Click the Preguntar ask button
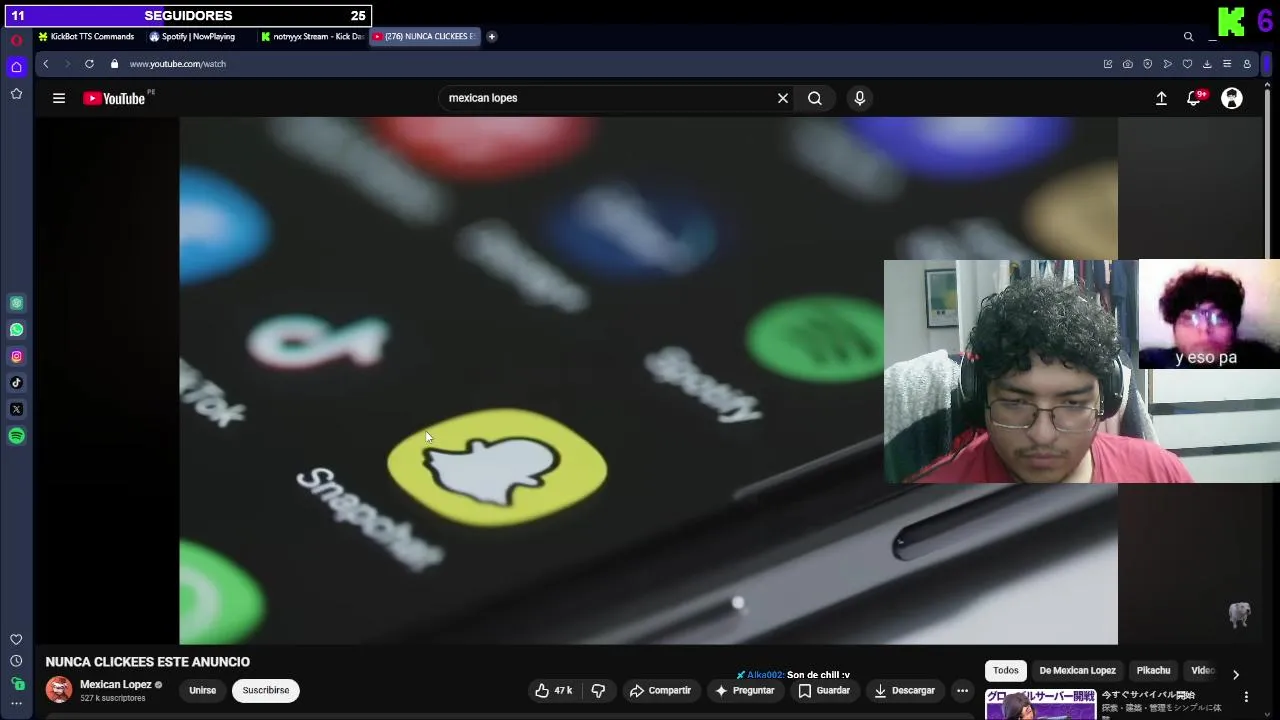The height and width of the screenshot is (720, 1280). [744, 691]
